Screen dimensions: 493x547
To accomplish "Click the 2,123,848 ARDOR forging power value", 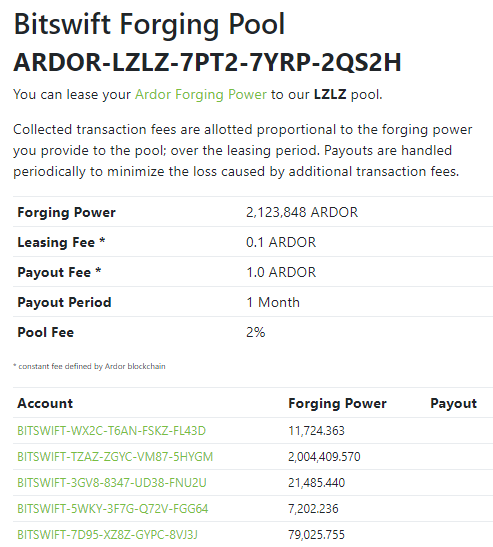I will tap(302, 212).
